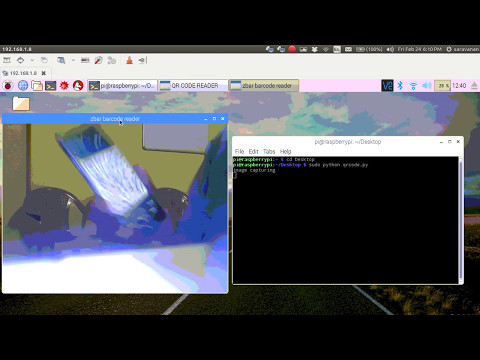The height and width of the screenshot is (360, 480).
Task: Click the CPU usage percentage monitor
Action: coord(443,86)
